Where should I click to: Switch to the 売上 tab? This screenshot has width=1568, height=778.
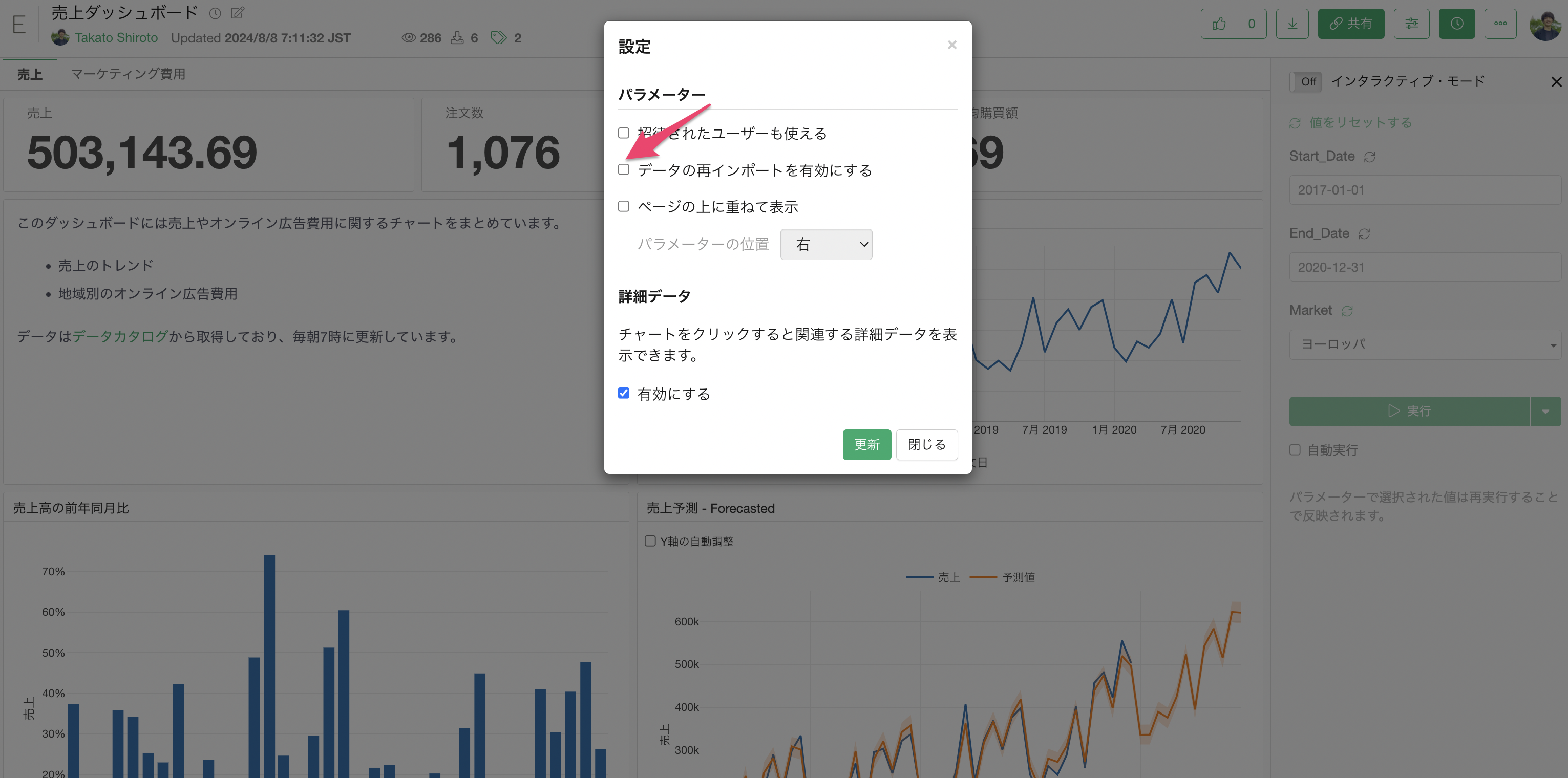point(29,74)
